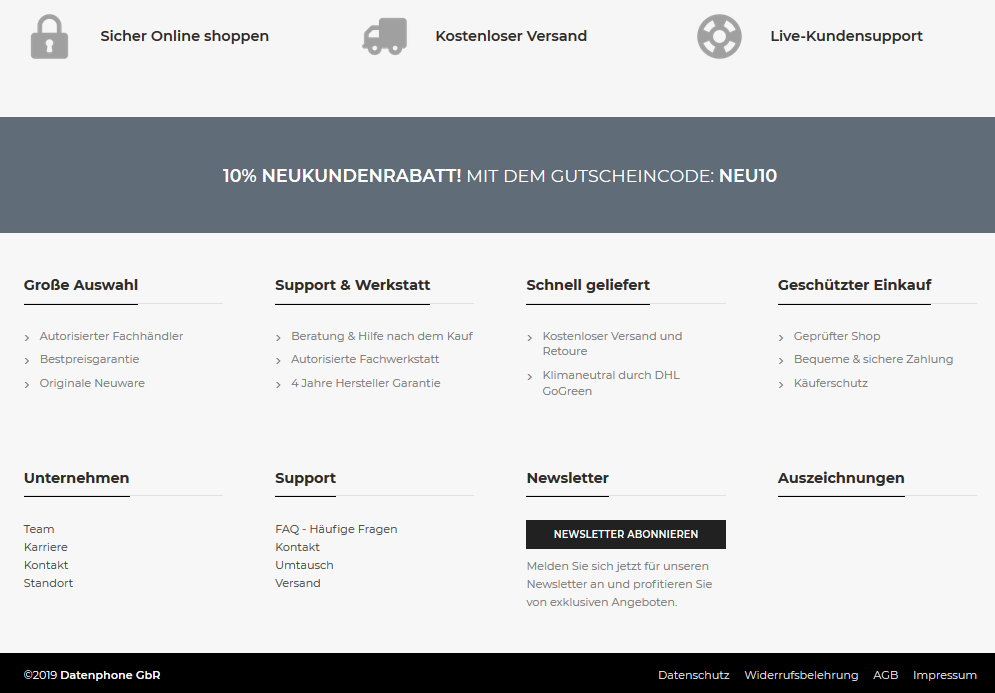Open FAQ - Häufige Fragen link
This screenshot has width=995, height=693.
[336, 529]
